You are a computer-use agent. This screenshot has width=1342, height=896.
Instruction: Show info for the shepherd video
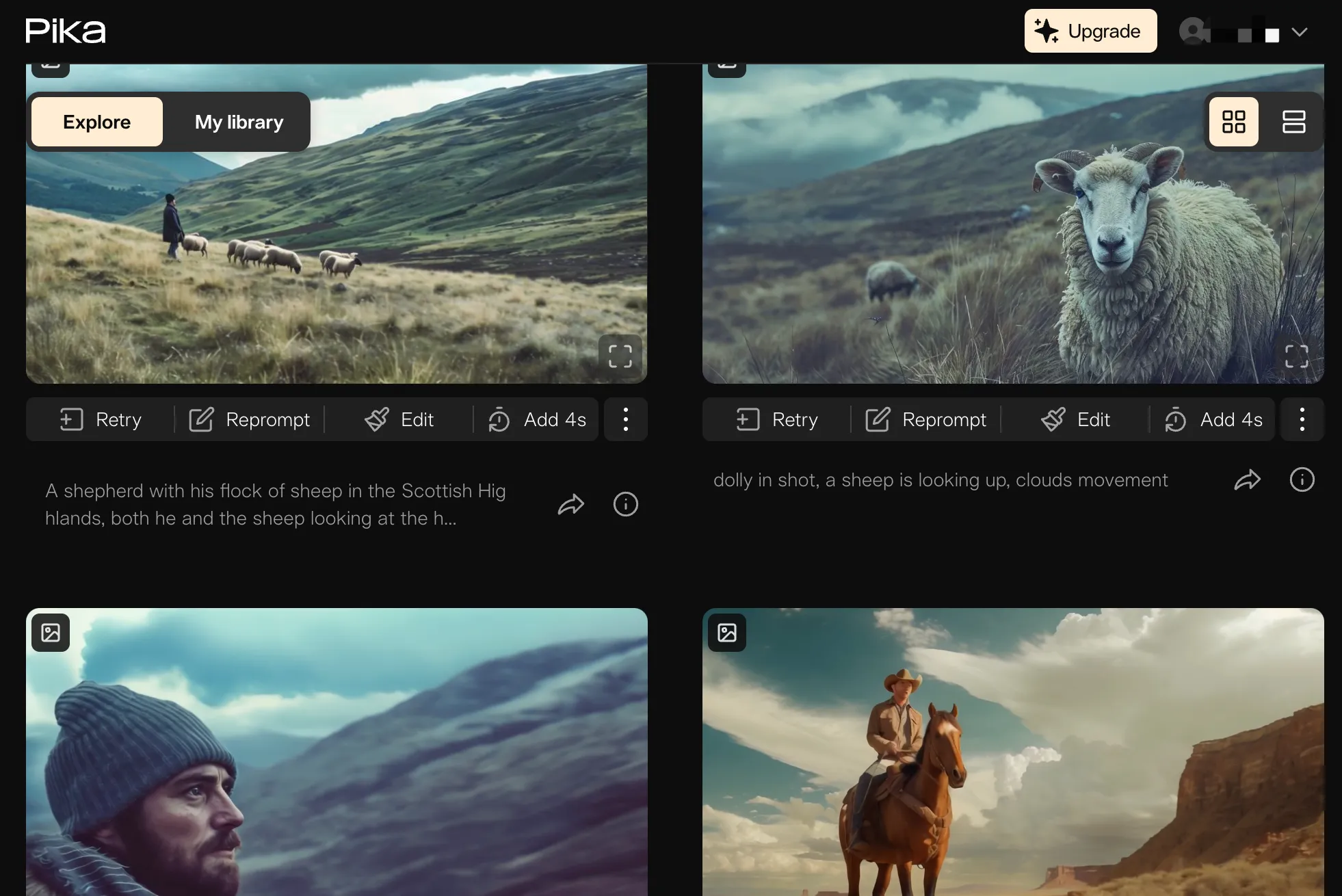pos(625,504)
